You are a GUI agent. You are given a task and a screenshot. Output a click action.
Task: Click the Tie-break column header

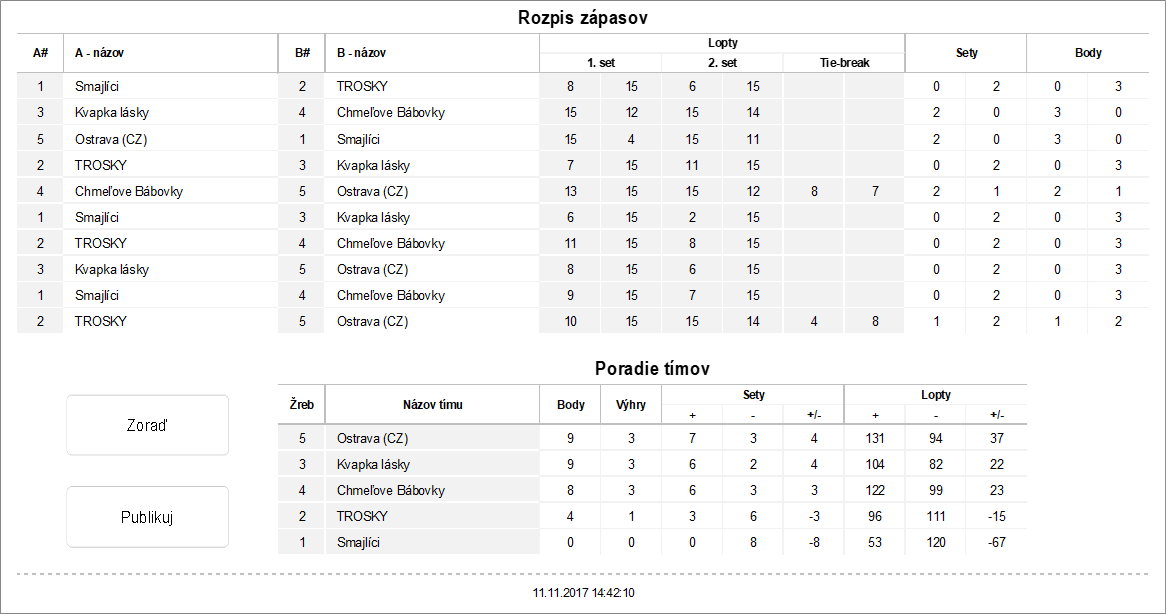(x=844, y=62)
